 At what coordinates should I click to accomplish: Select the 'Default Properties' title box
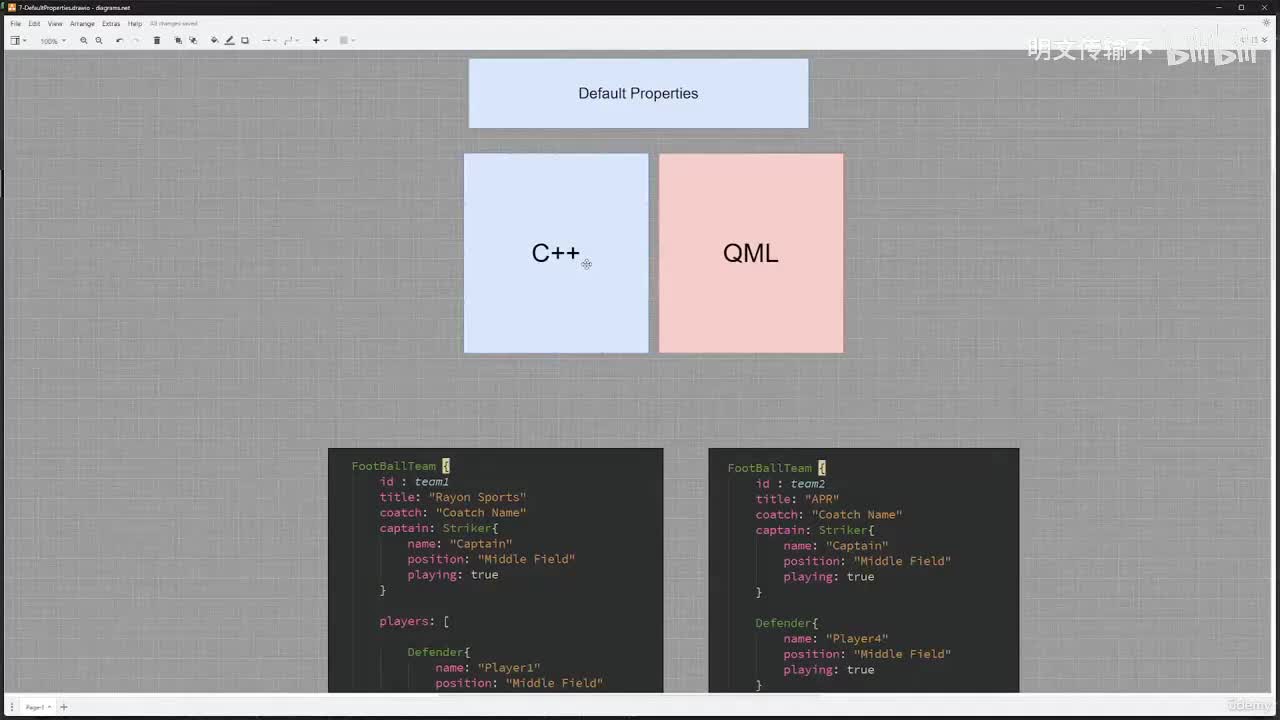(x=638, y=93)
